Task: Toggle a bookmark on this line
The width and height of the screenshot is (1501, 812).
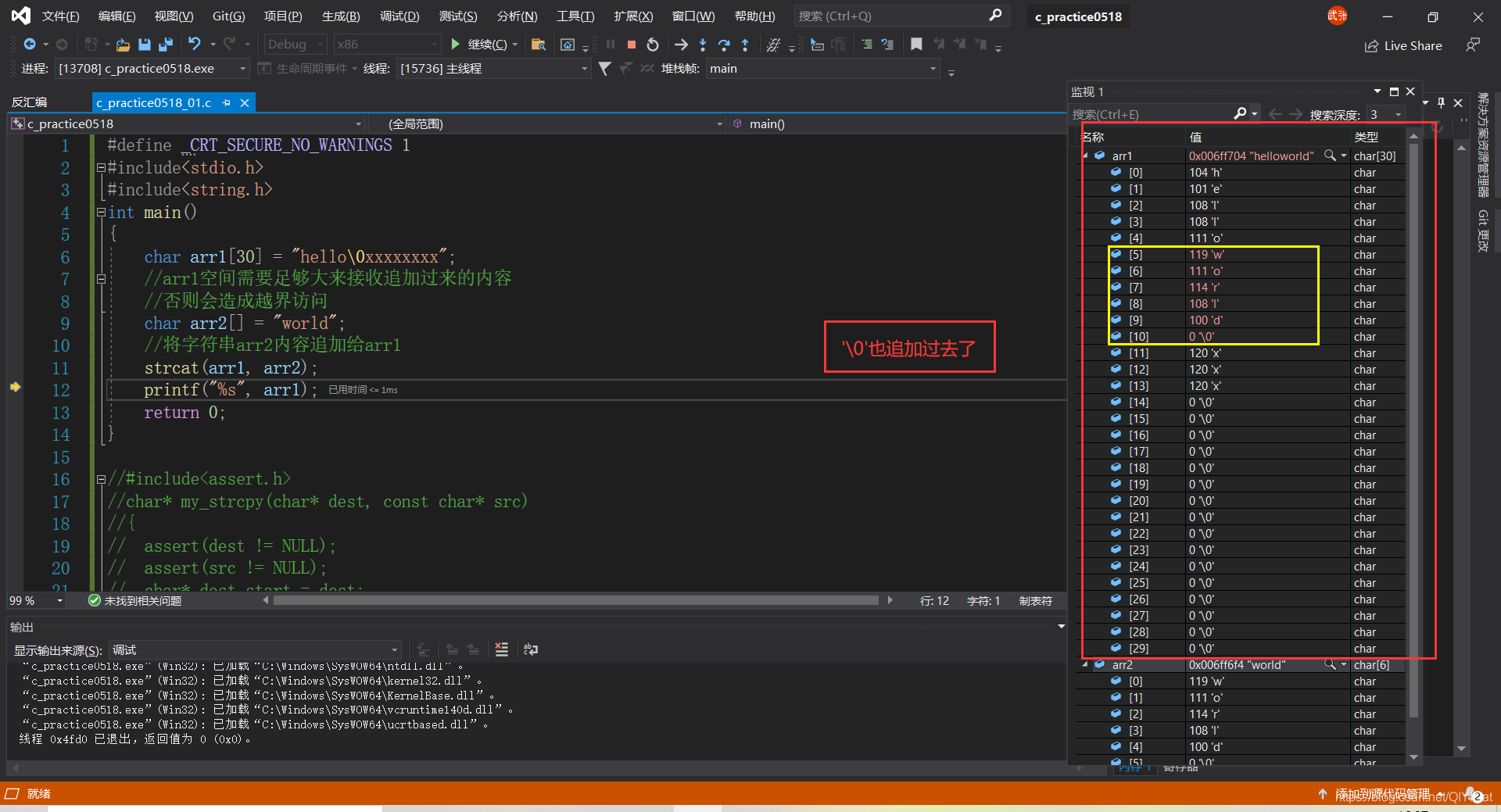Action: [916, 45]
